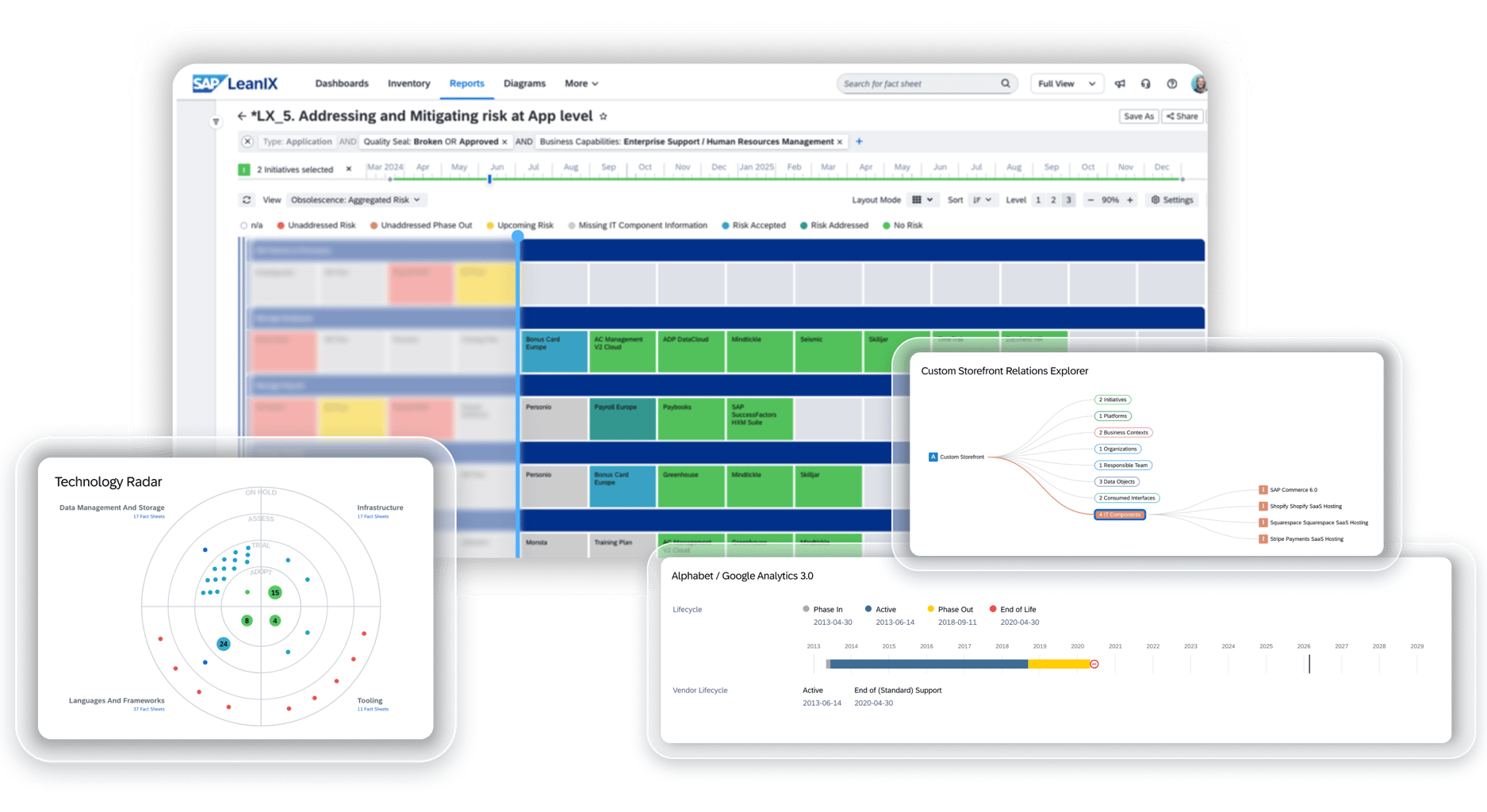Expand the 1 Organizations relation node
Viewport: 1487px width, 812px height.
[x=1117, y=449]
